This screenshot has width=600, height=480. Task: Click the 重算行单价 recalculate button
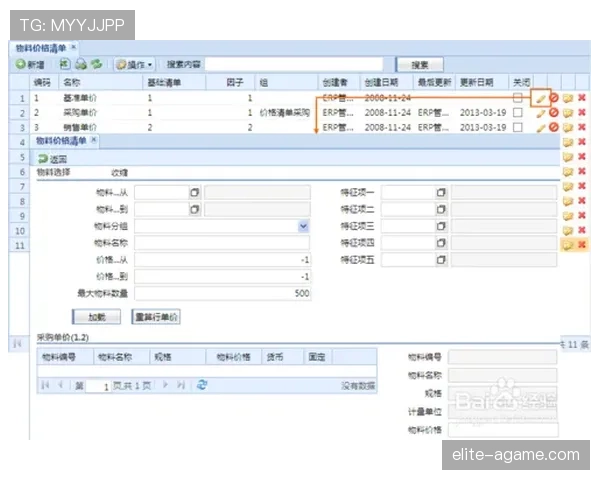click(x=156, y=317)
